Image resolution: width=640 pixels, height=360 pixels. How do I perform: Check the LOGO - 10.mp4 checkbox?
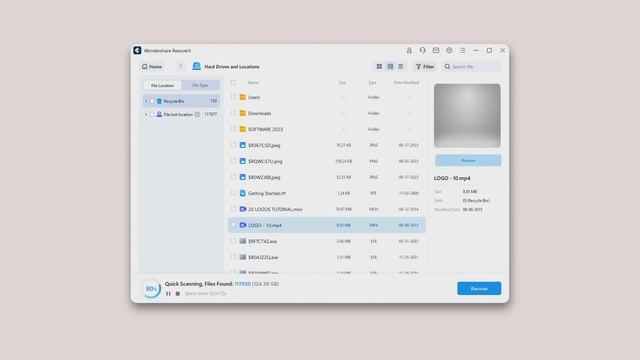[233, 224]
